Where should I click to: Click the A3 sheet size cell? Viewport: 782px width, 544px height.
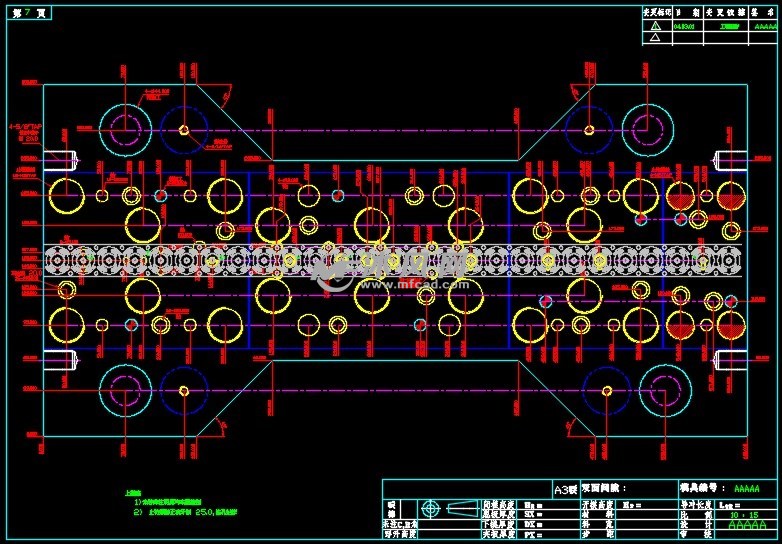(566, 489)
